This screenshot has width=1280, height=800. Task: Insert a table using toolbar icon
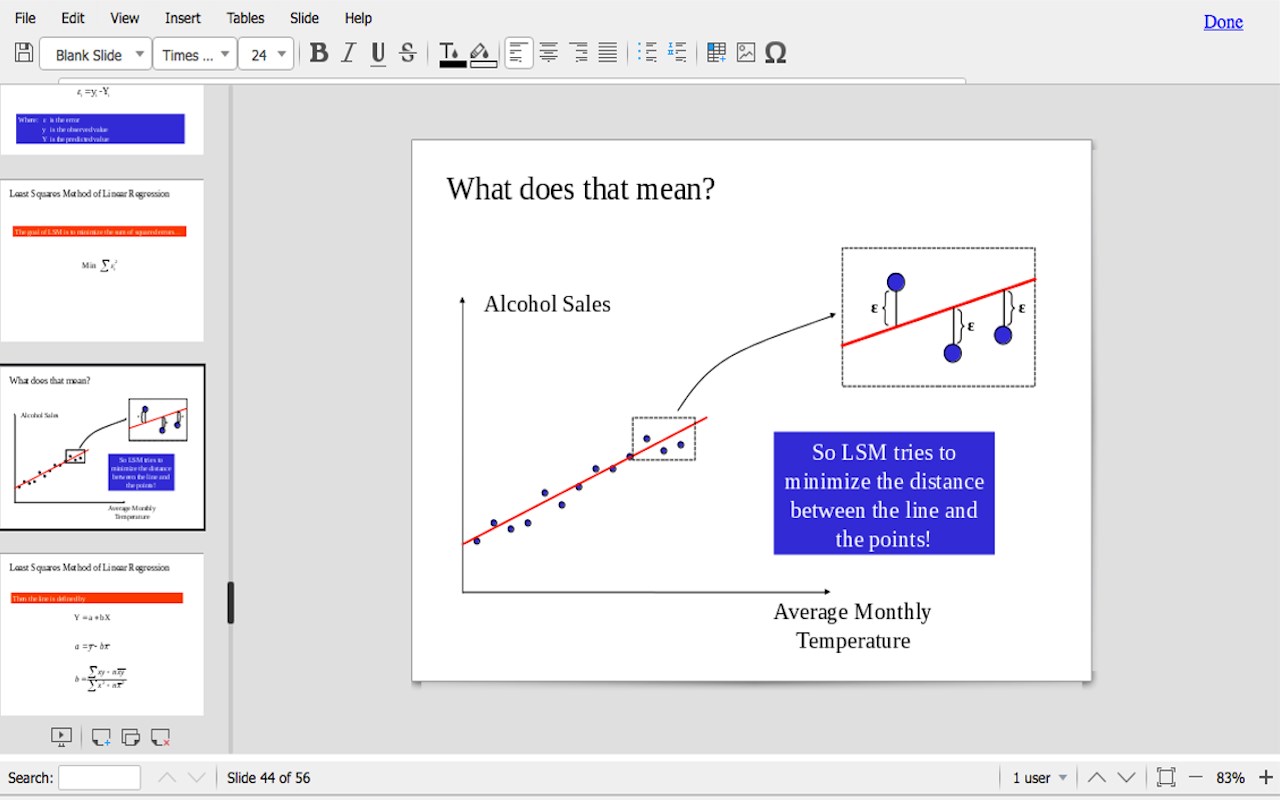tap(717, 53)
